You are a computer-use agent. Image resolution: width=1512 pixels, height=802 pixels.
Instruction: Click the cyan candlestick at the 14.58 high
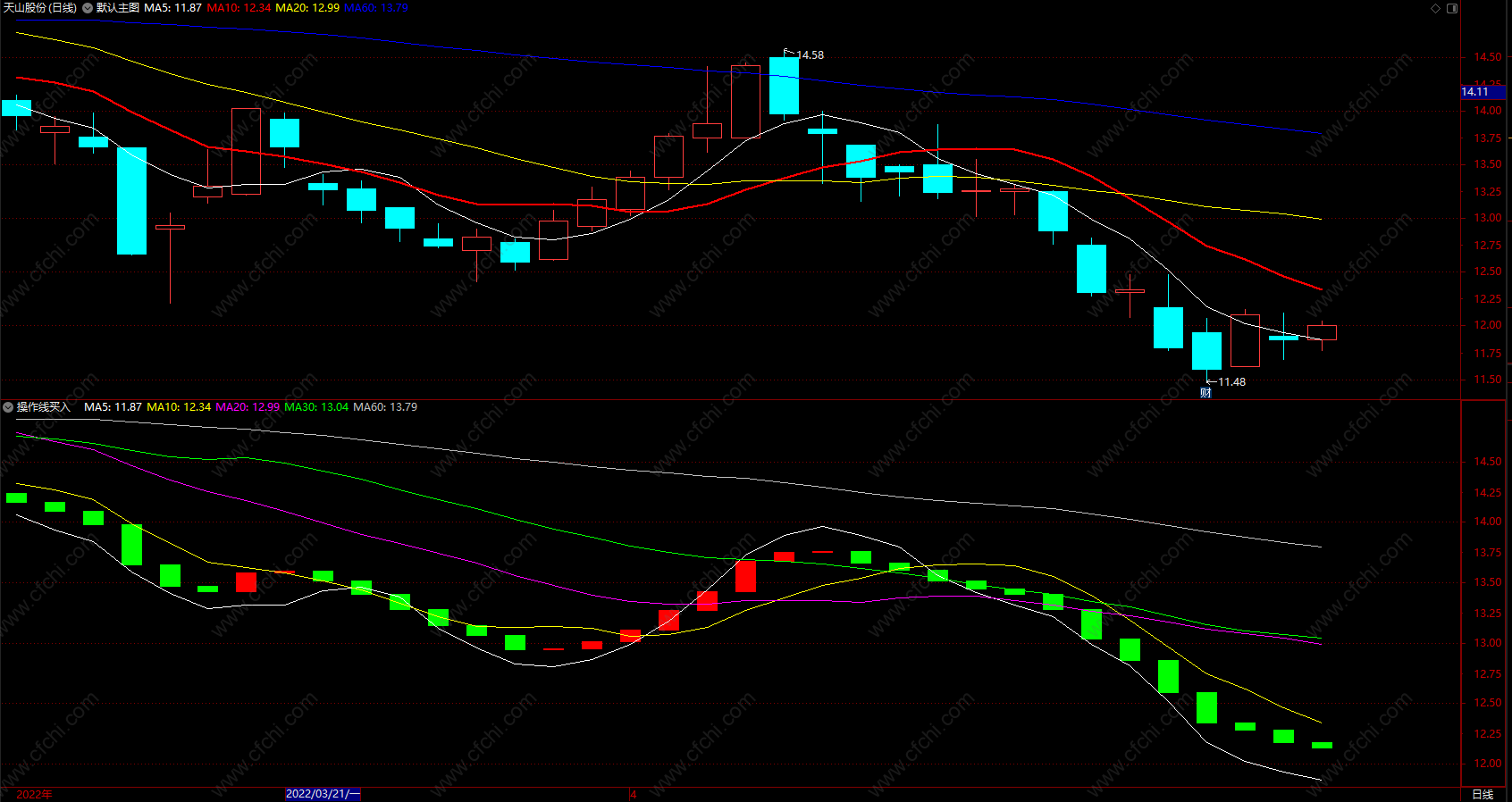784,86
